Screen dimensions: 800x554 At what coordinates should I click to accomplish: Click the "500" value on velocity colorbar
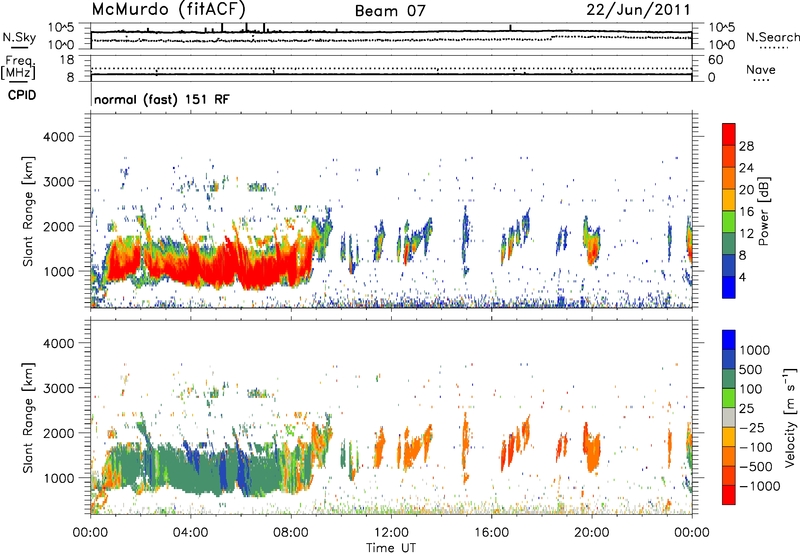pyautogui.click(x=751, y=370)
